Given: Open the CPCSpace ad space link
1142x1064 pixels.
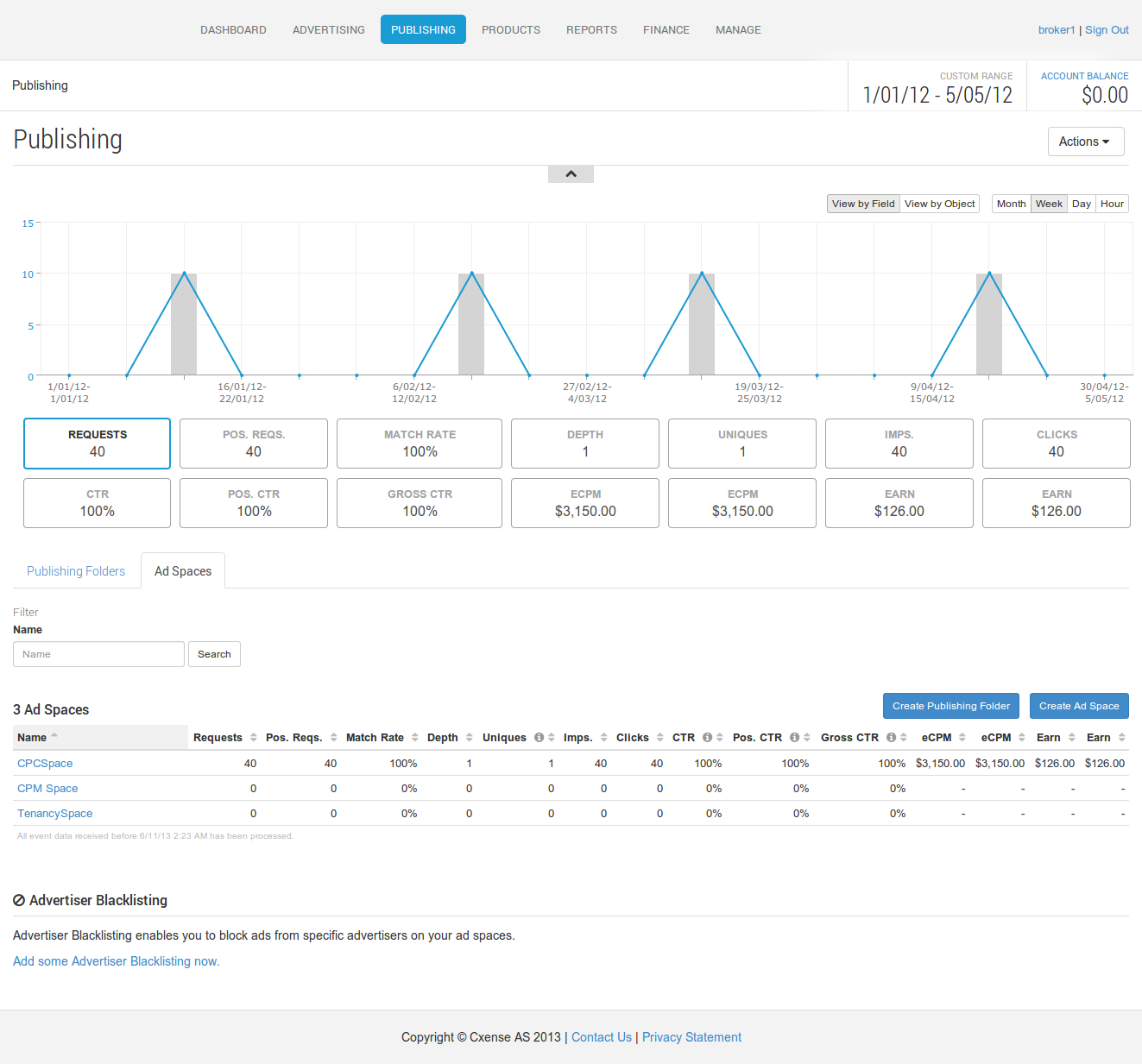Looking at the screenshot, I should point(45,764).
